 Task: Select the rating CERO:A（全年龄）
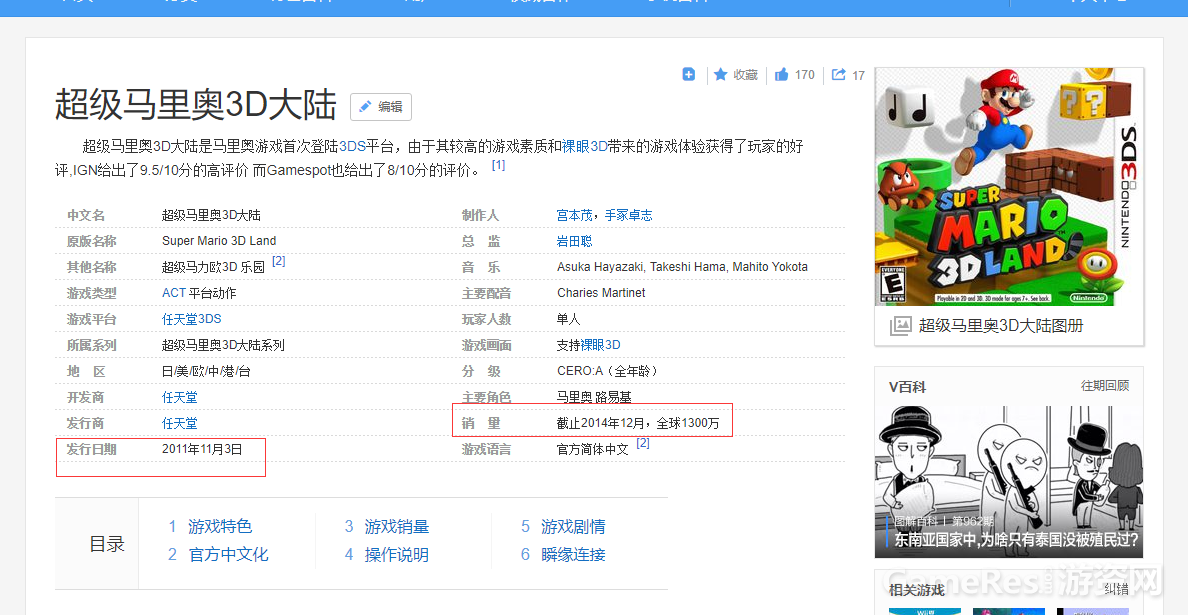point(608,371)
